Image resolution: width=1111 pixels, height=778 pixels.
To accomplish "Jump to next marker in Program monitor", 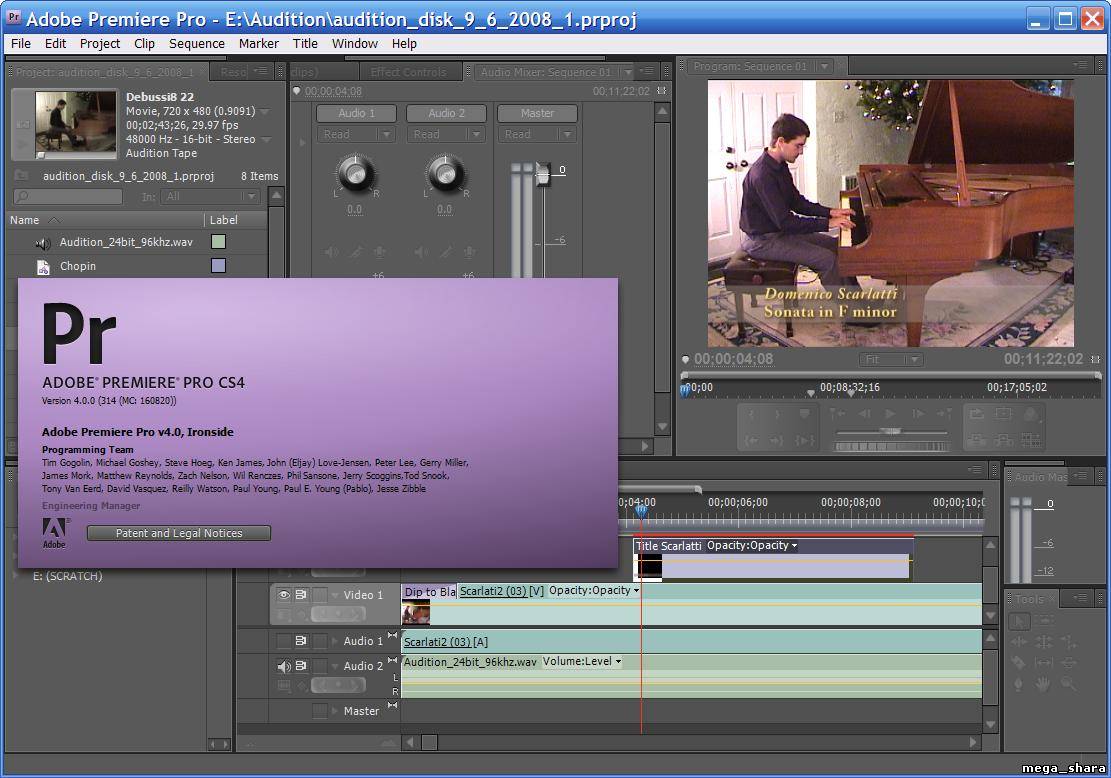I will click(x=944, y=414).
